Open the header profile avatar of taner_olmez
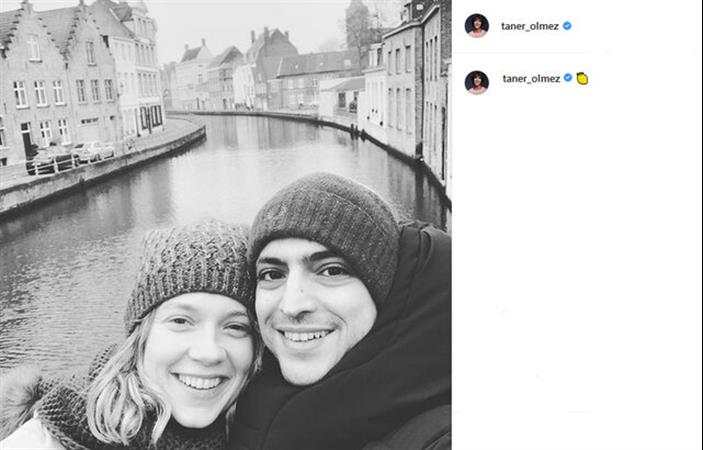 (x=477, y=26)
